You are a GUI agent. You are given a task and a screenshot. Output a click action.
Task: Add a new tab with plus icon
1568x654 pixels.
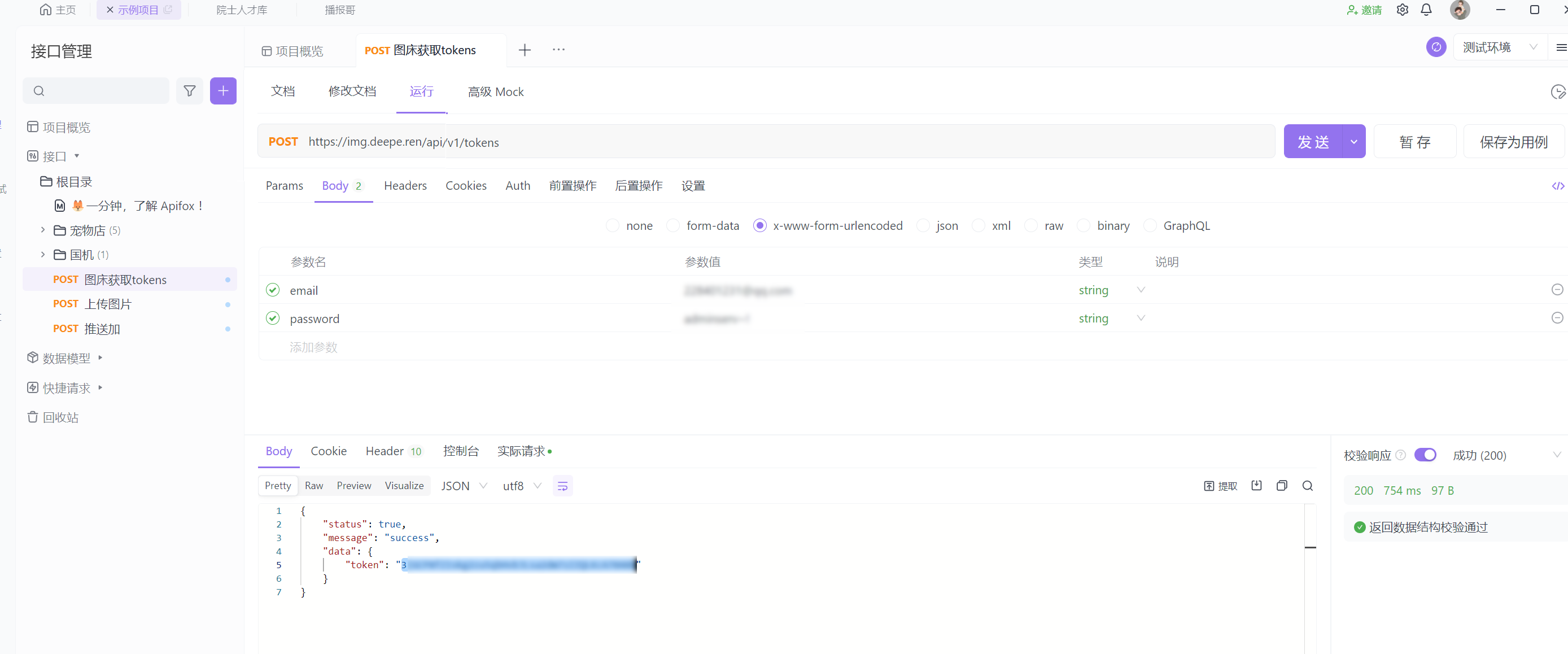tap(525, 50)
